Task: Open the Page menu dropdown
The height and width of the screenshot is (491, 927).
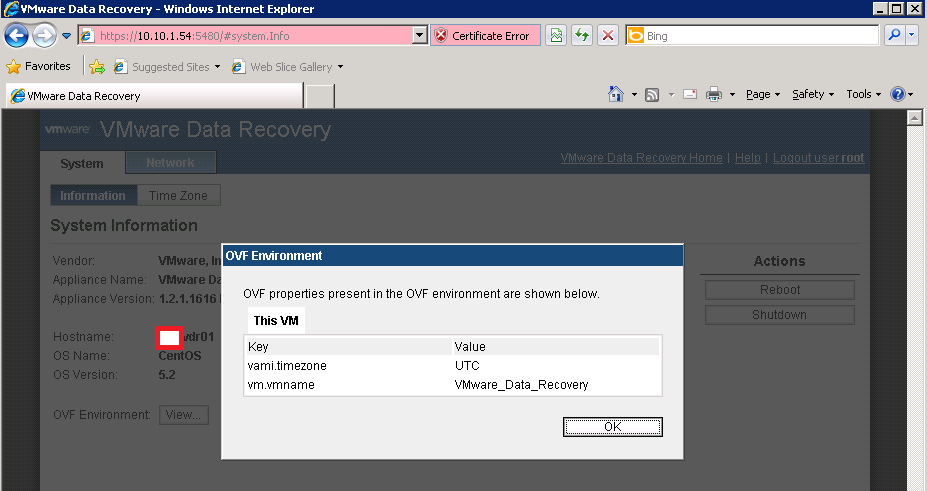Action: (x=763, y=94)
